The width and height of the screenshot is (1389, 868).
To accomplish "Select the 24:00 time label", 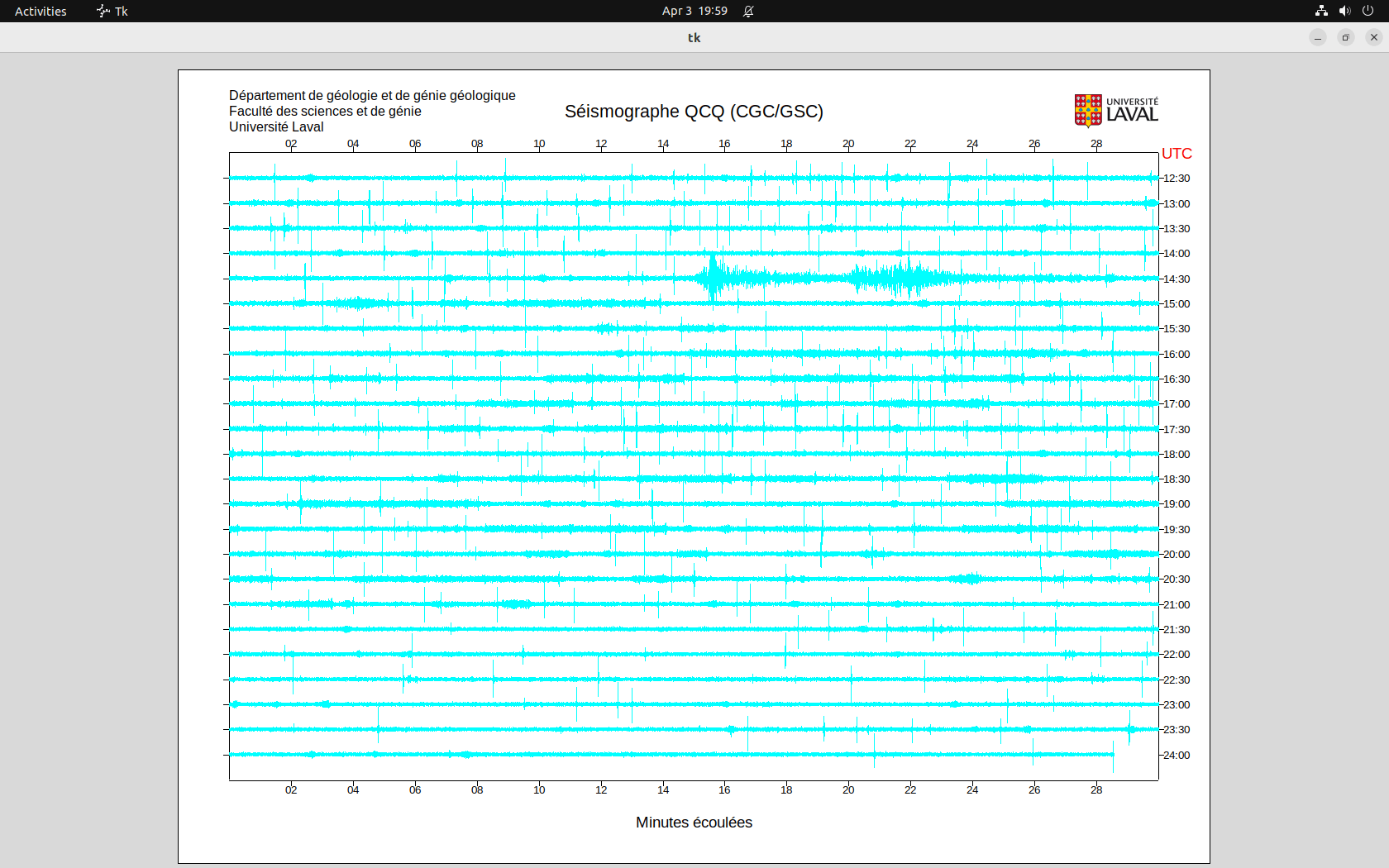I will (1177, 756).
